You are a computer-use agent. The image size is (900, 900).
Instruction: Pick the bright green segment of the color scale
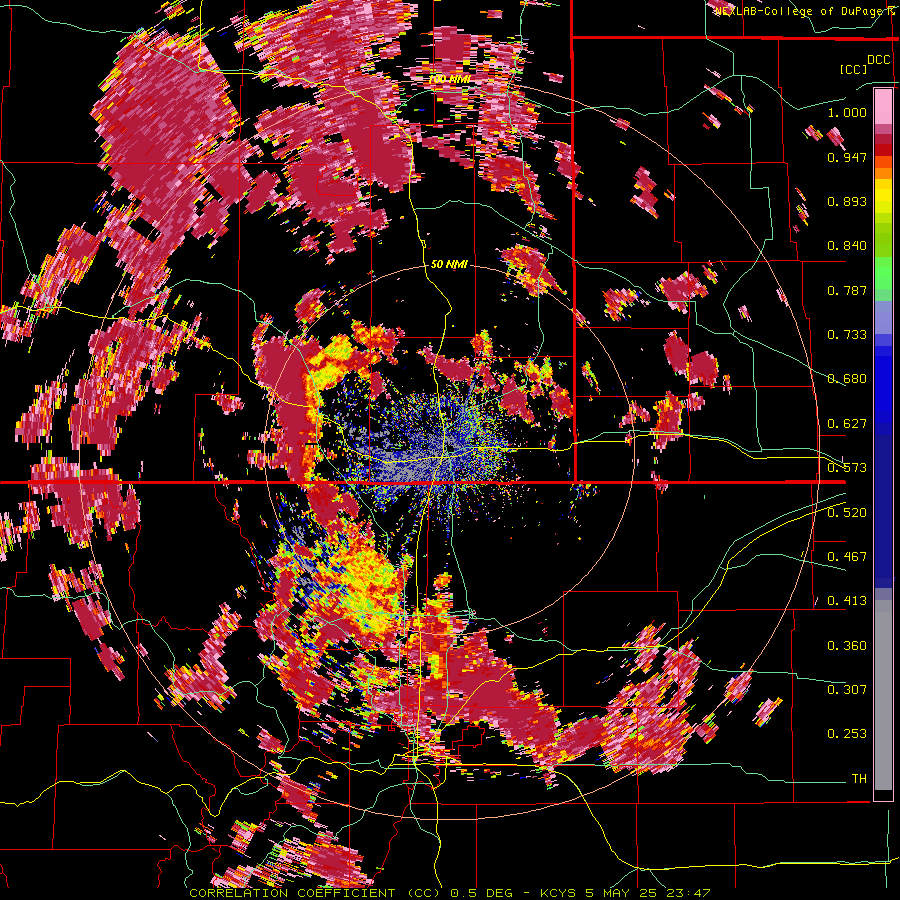point(883,273)
